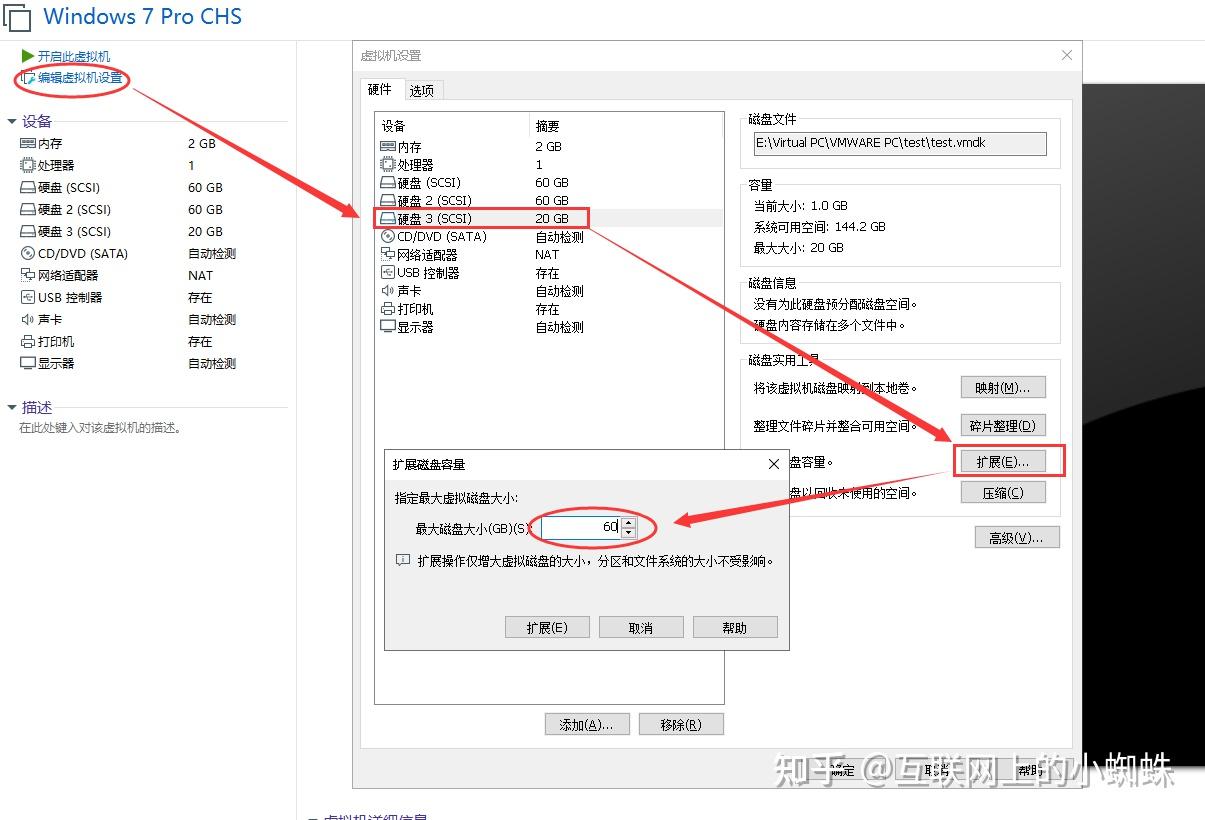Switch to the 硬件 tab
The width and height of the screenshot is (1205, 820).
click(380, 89)
